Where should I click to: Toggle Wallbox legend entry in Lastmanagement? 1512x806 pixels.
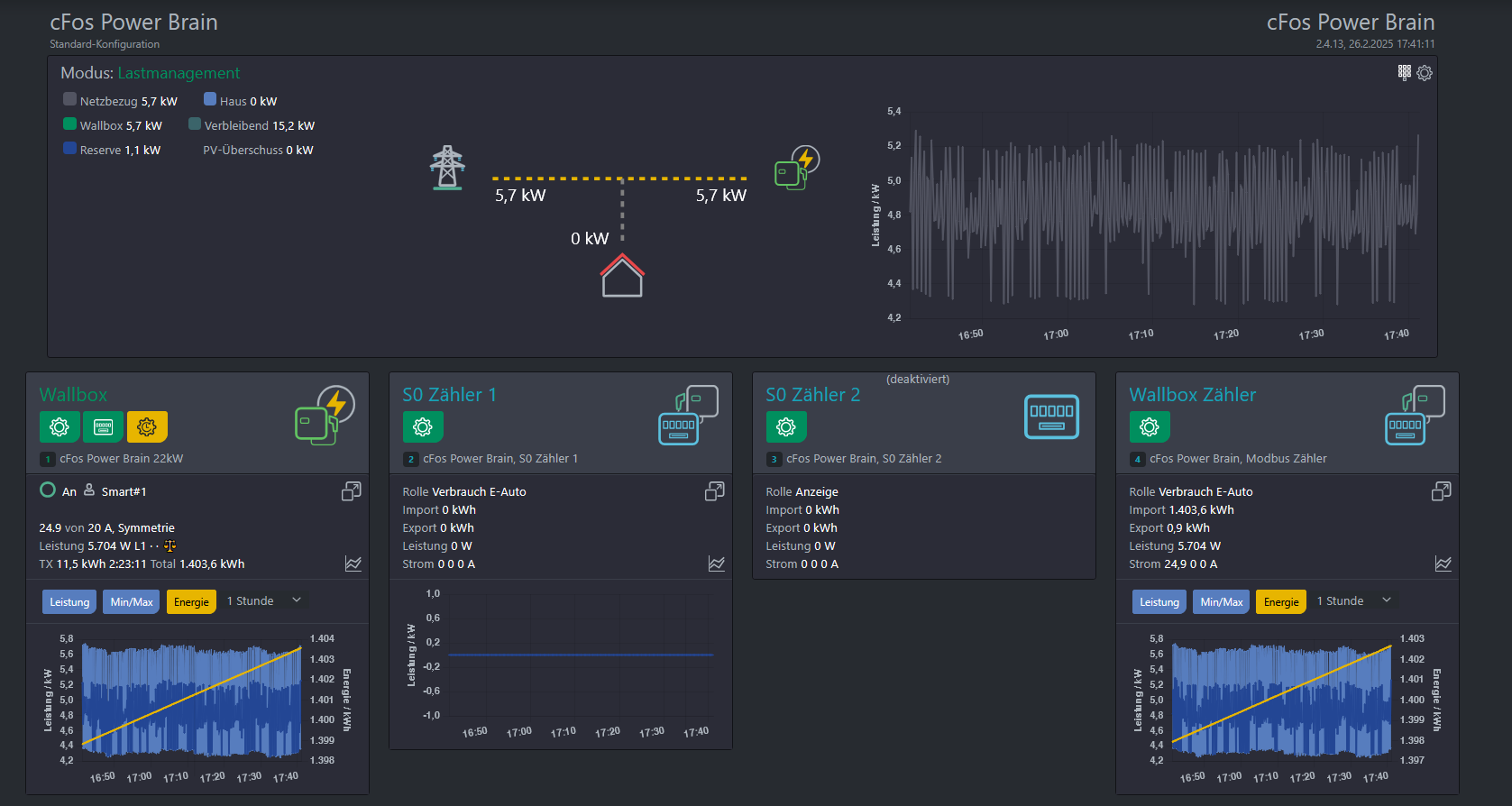tap(113, 125)
